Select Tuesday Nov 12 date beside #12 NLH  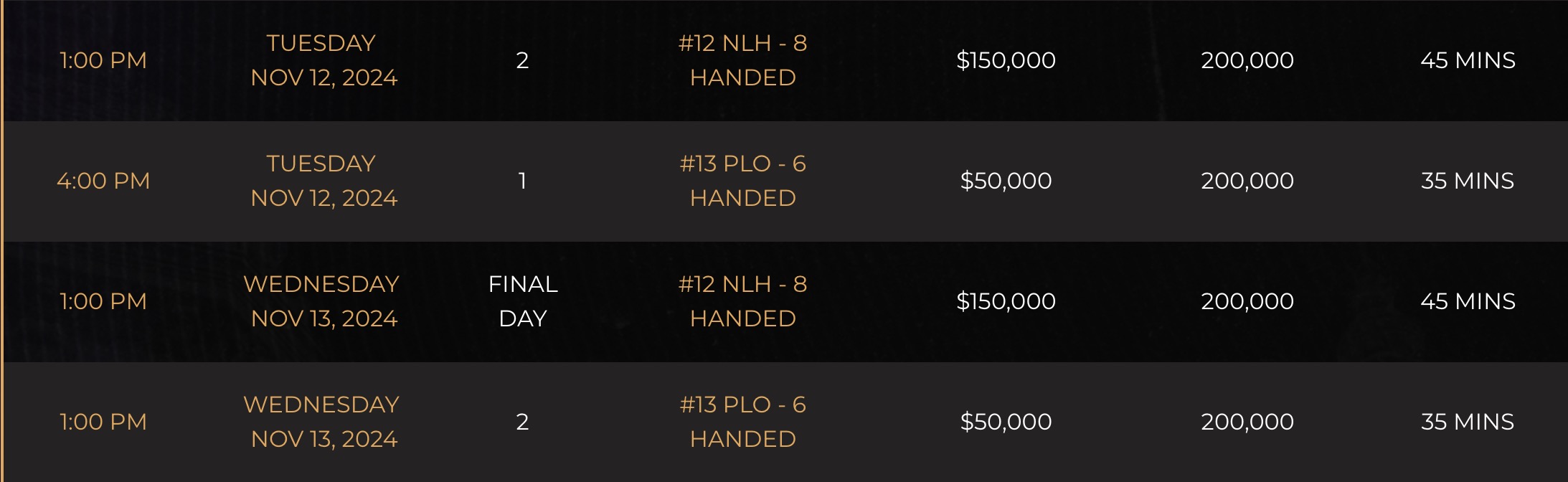pyautogui.click(x=323, y=60)
